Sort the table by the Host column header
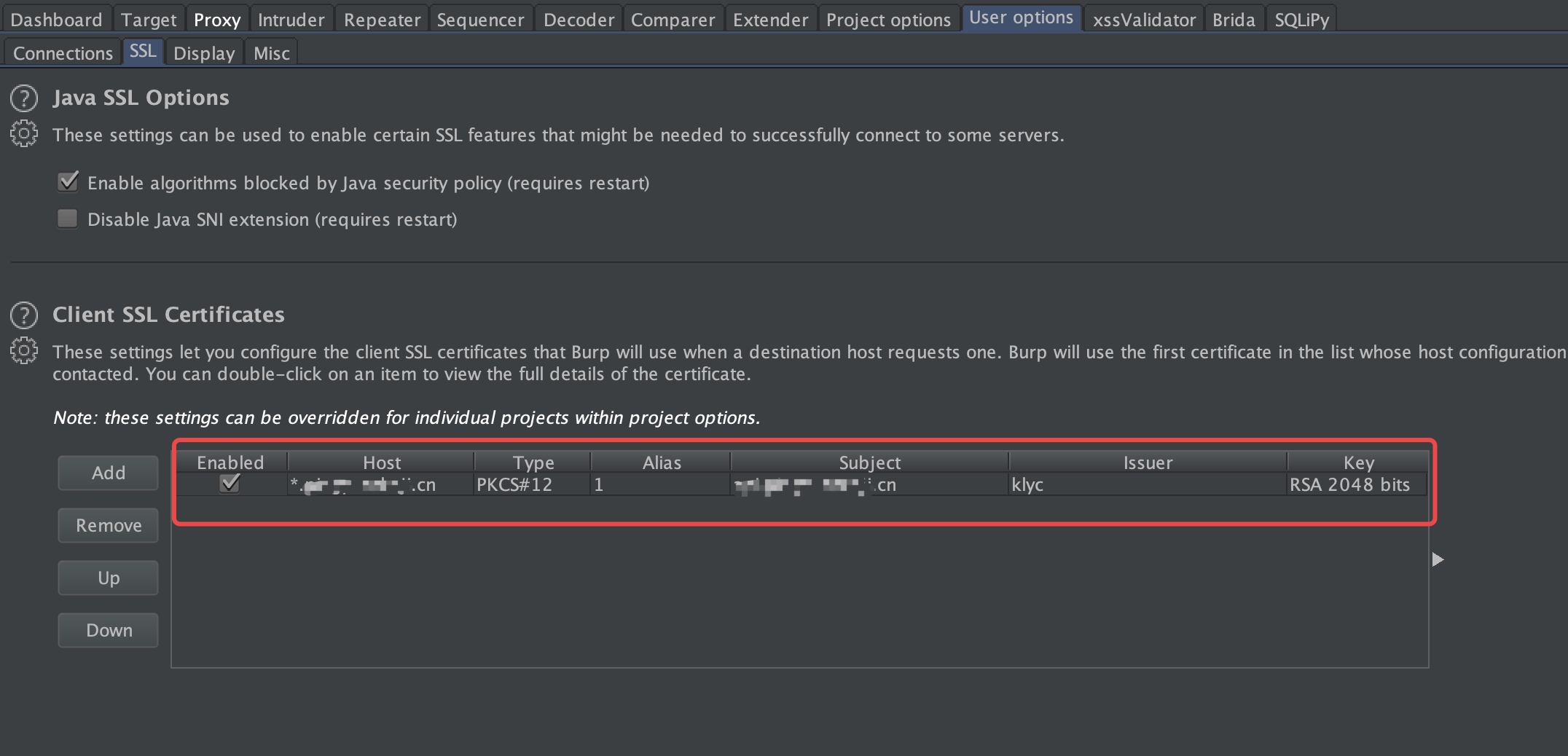This screenshot has width=1568, height=756. (x=381, y=462)
